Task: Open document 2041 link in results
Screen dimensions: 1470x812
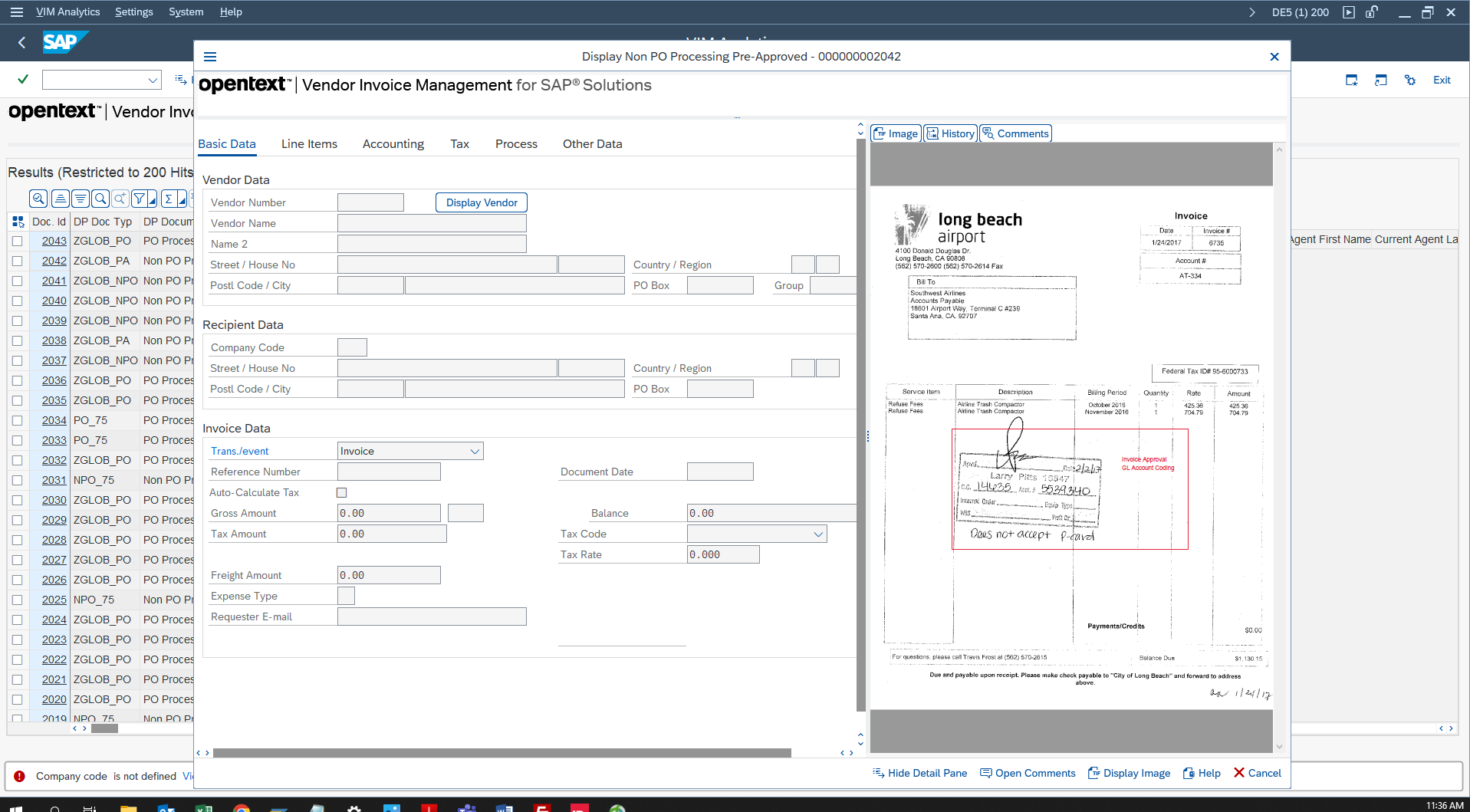Action: (54, 281)
